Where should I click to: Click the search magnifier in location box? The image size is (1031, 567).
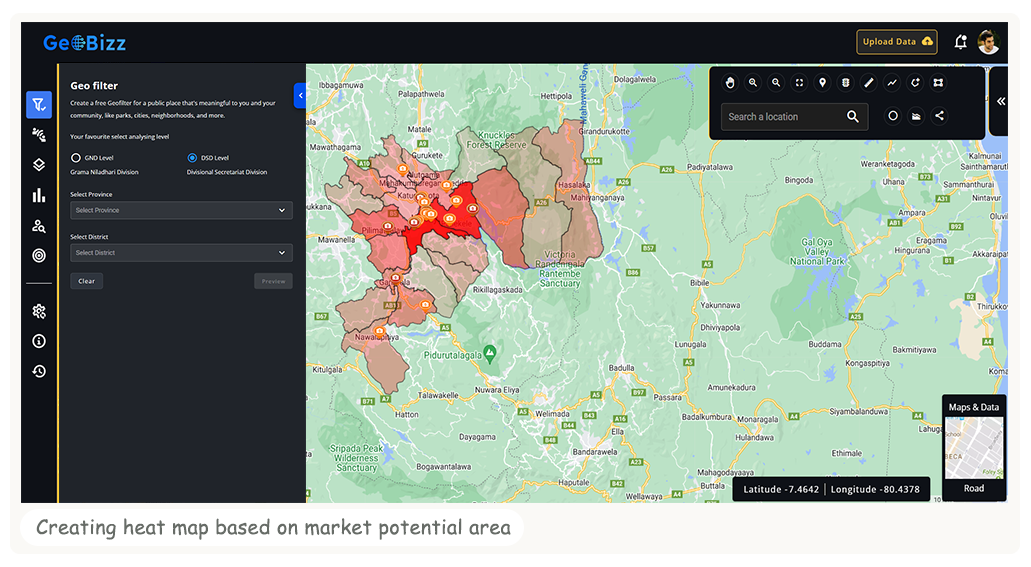point(853,116)
